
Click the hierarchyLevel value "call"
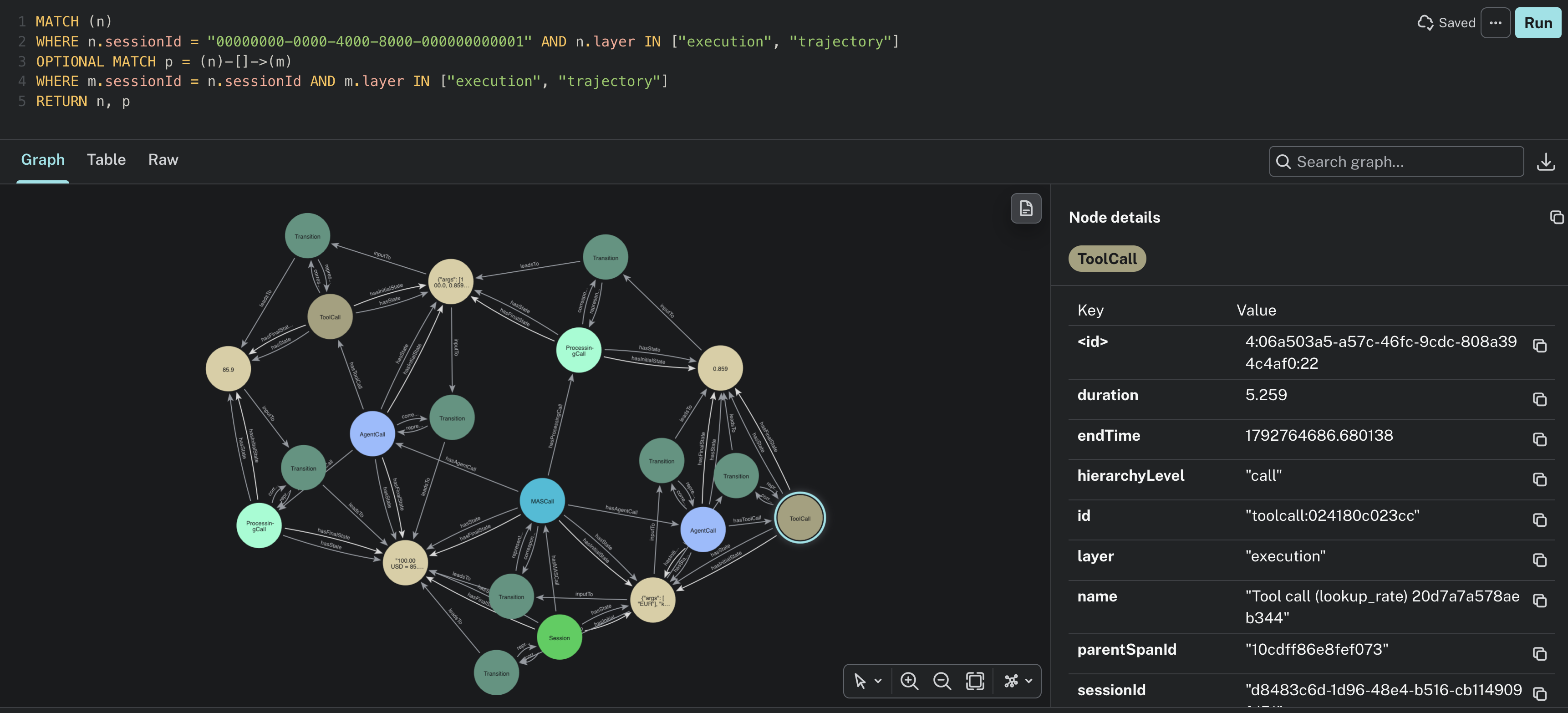click(x=1263, y=475)
